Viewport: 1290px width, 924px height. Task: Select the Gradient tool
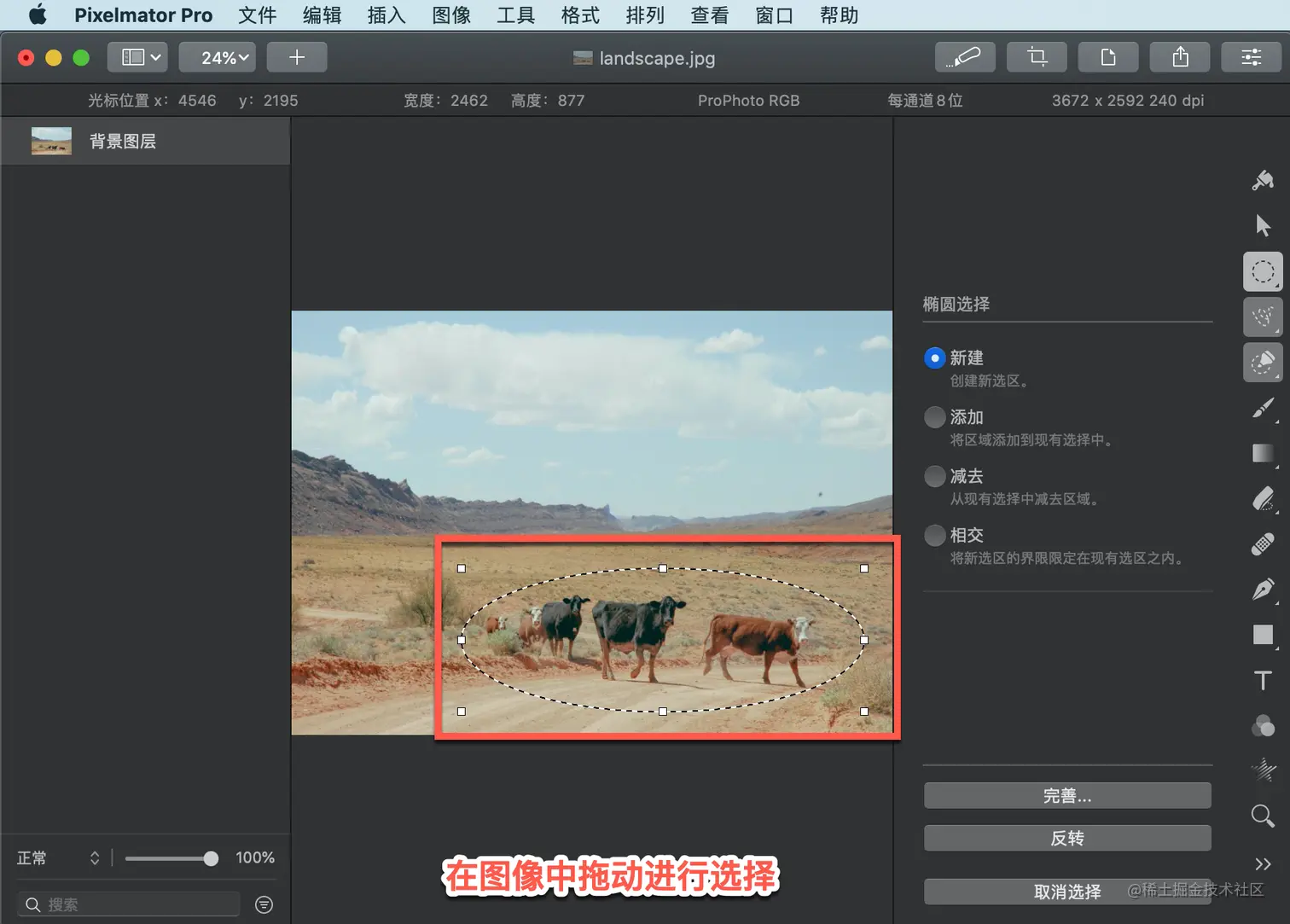pos(1263,453)
